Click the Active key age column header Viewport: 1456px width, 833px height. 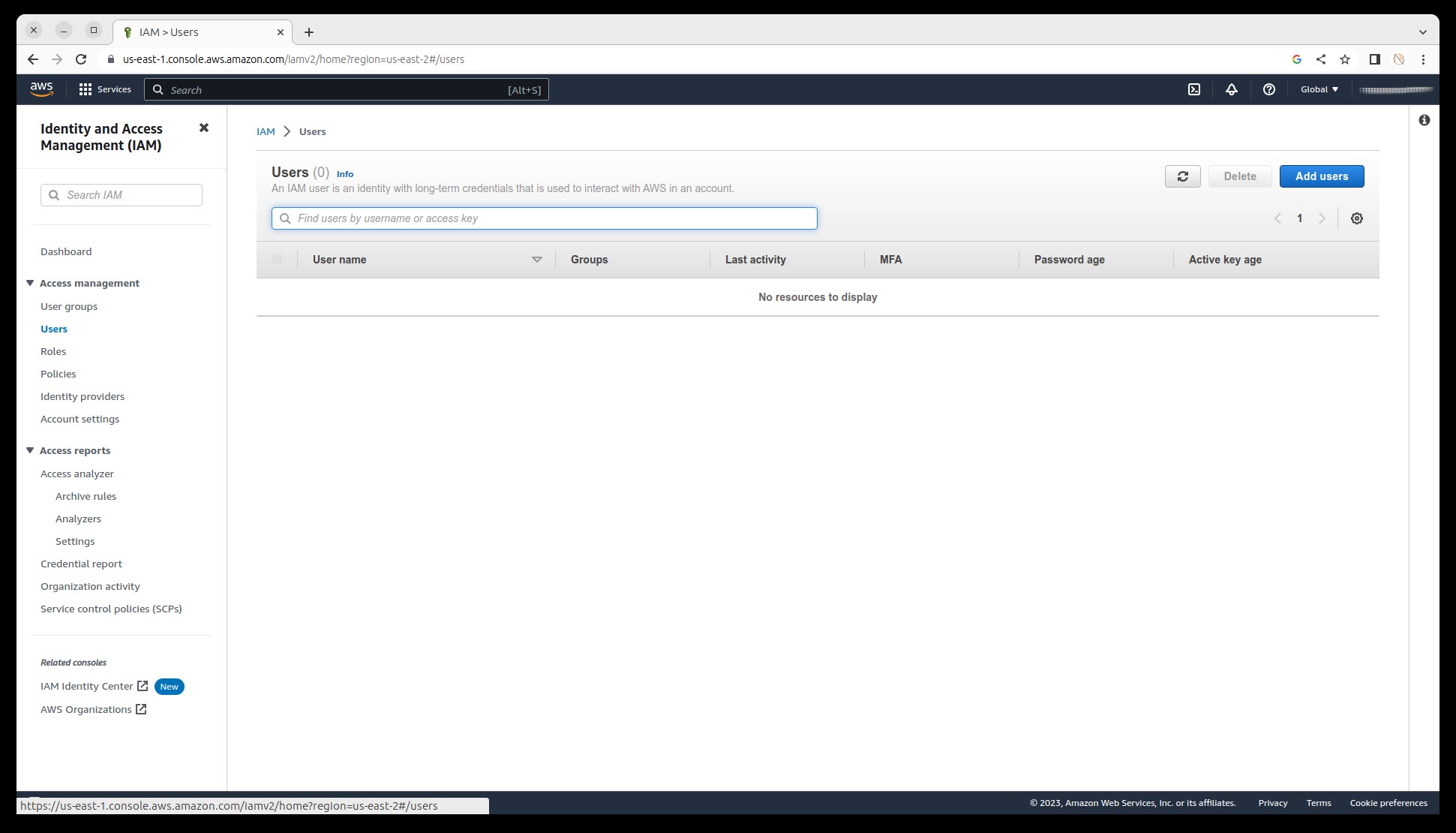point(1225,260)
